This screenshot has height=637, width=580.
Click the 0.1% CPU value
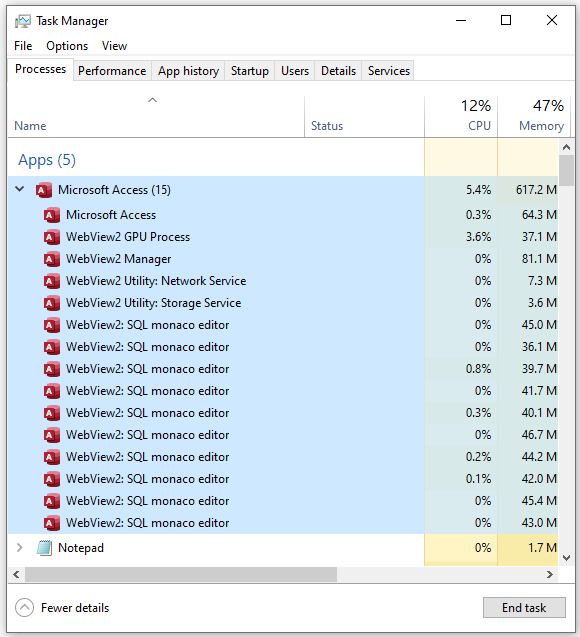coord(478,479)
